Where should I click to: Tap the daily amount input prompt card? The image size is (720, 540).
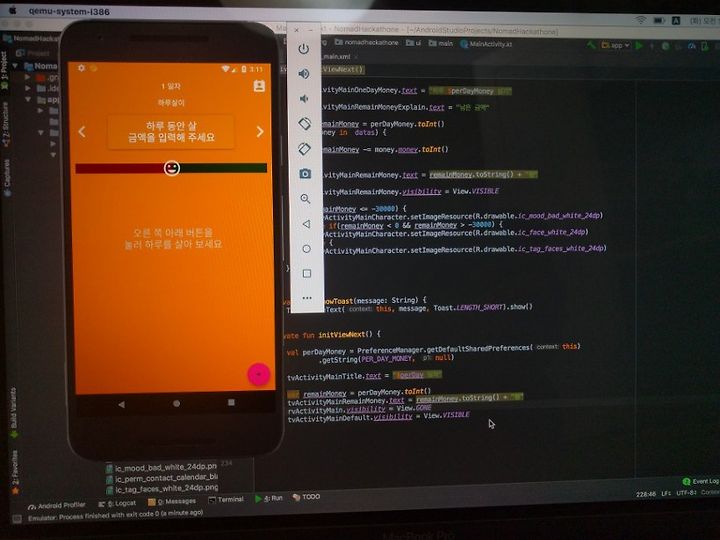(171, 132)
